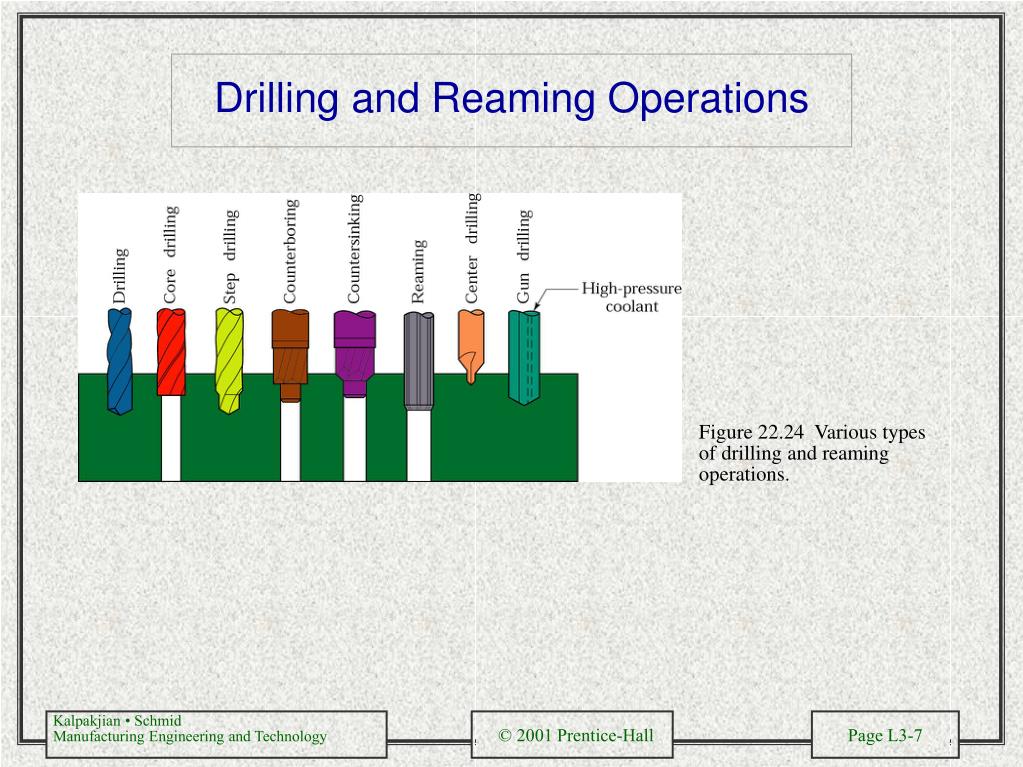Click the 'Core drilling' vertical label

[x=170, y=255]
